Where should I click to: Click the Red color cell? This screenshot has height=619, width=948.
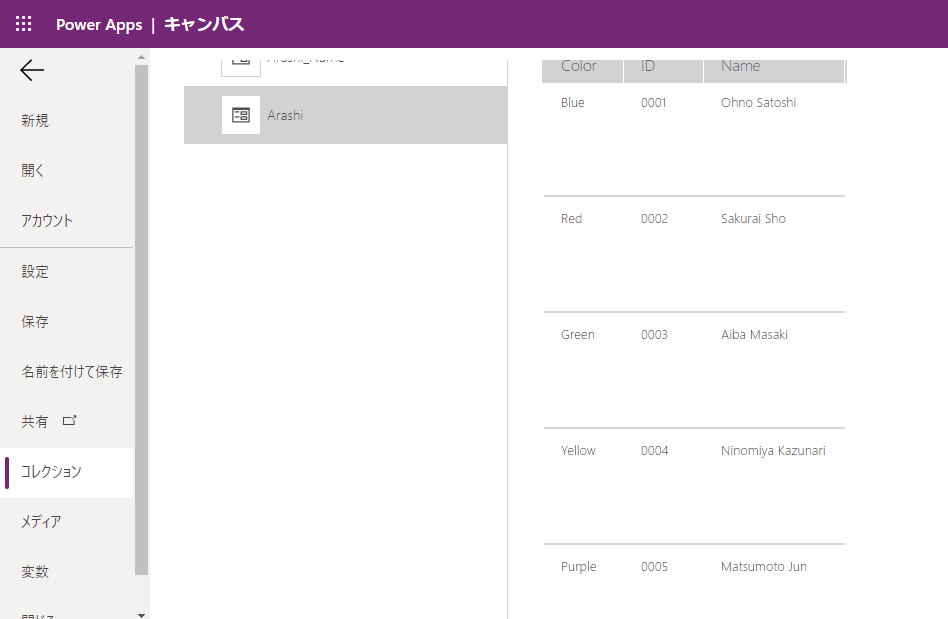[x=571, y=219]
